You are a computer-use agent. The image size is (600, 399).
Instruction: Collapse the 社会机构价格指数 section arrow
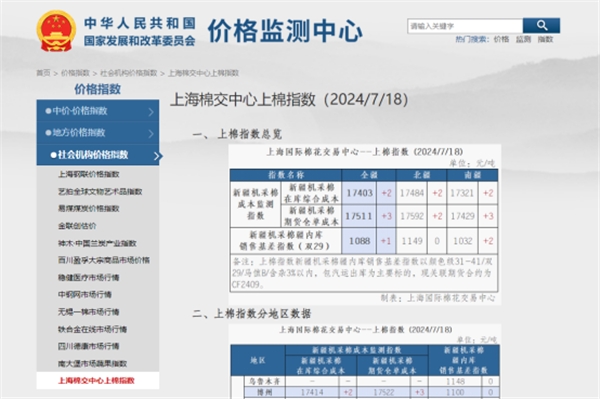point(157,155)
